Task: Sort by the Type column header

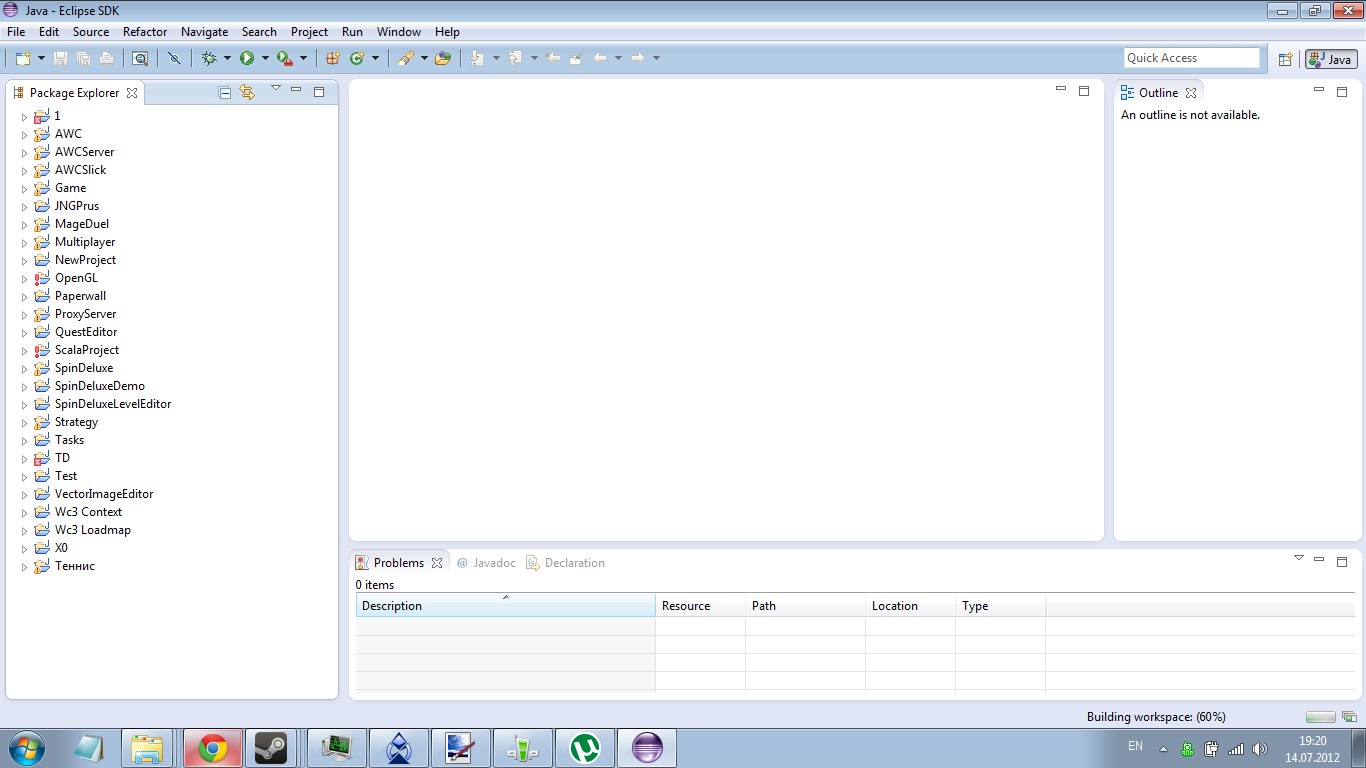Action: click(x=1000, y=606)
